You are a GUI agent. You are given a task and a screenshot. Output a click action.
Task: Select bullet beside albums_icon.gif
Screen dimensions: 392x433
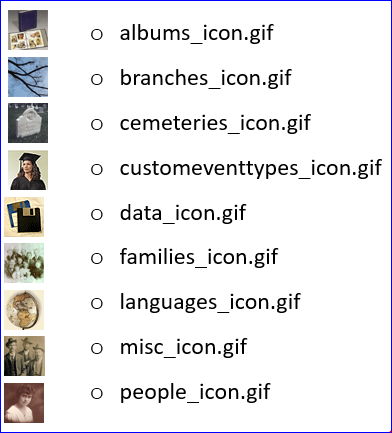click(x=97, y=34)
